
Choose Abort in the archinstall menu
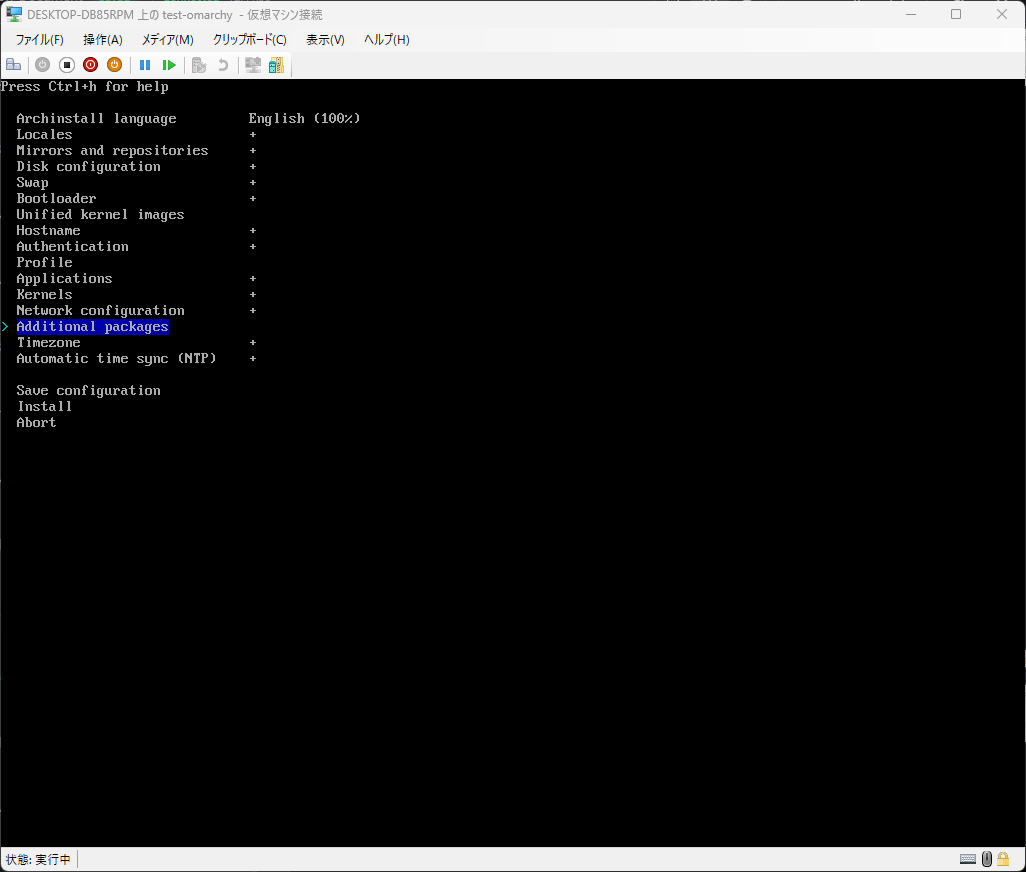click(37, 423)
